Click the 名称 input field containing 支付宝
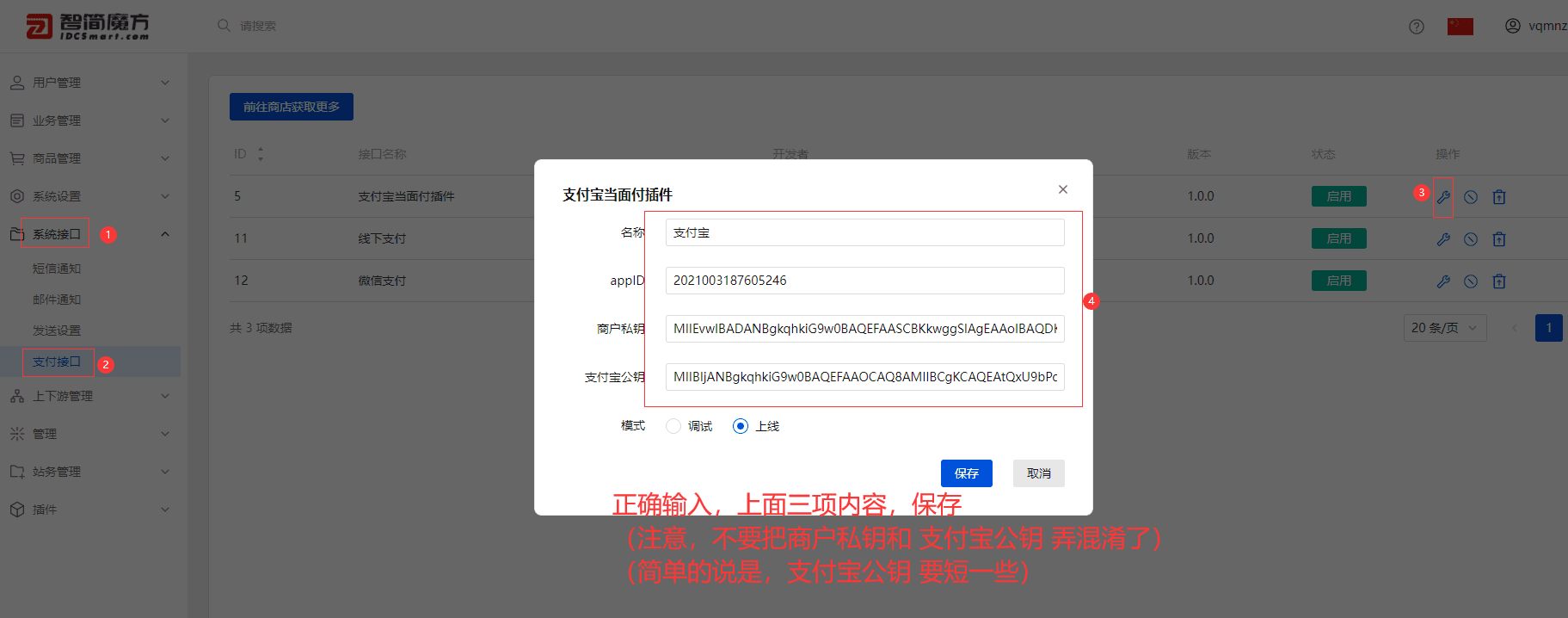 click(865, 232)
